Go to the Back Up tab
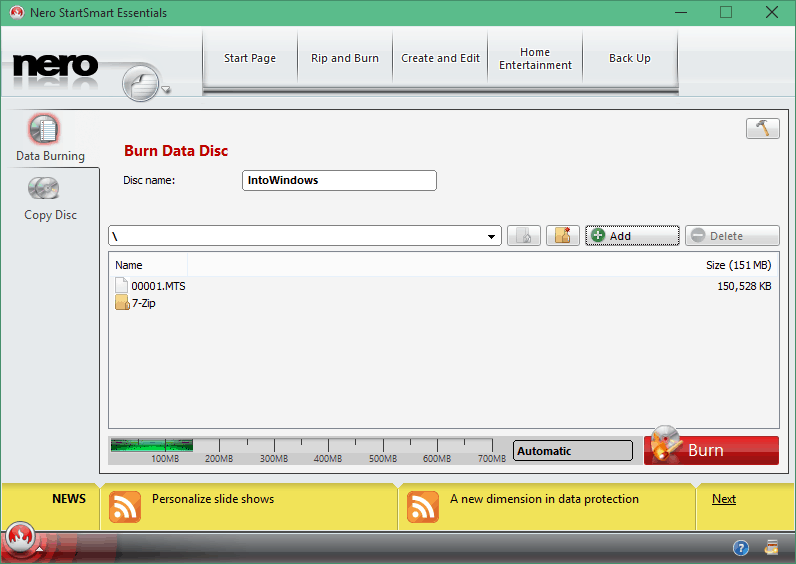The image size is (796, 564). click(629, 59)
